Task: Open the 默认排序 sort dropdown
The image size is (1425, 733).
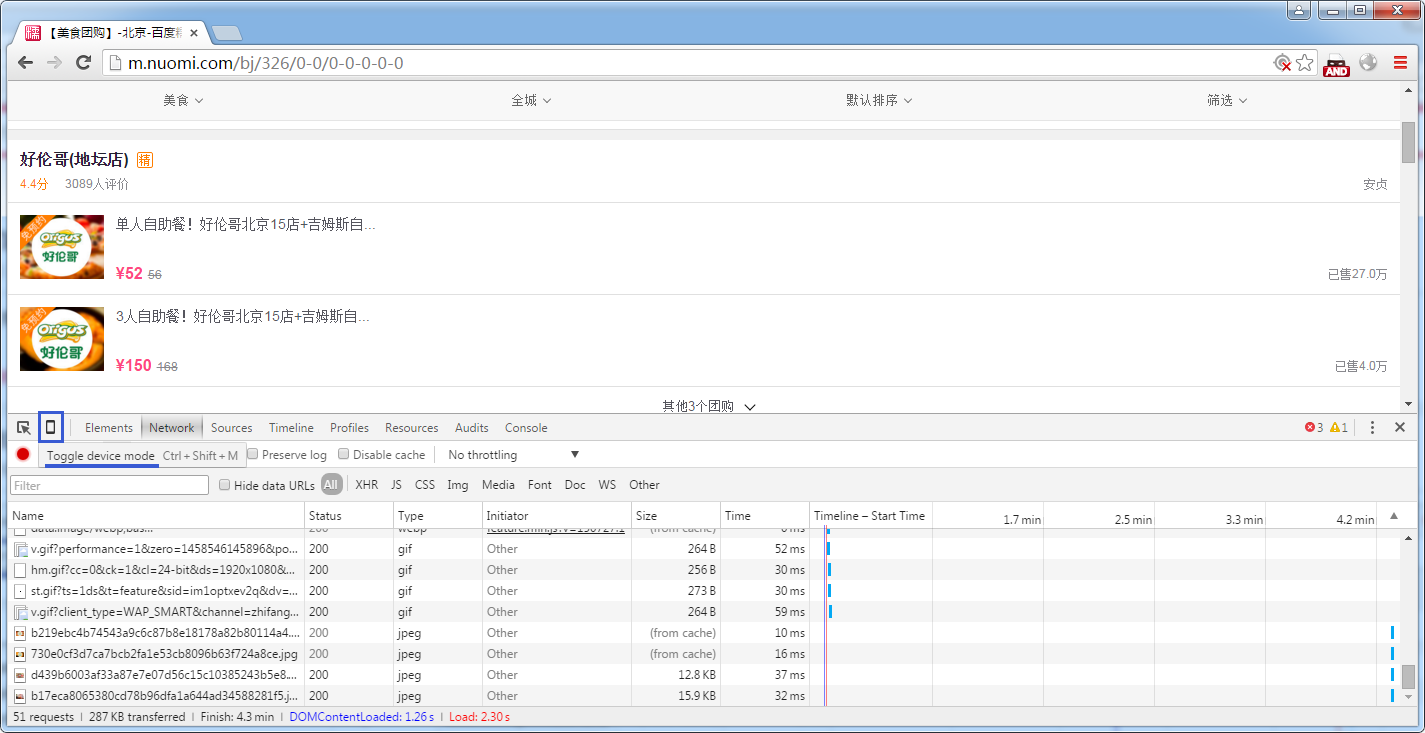Action: (x=879, y=100)
